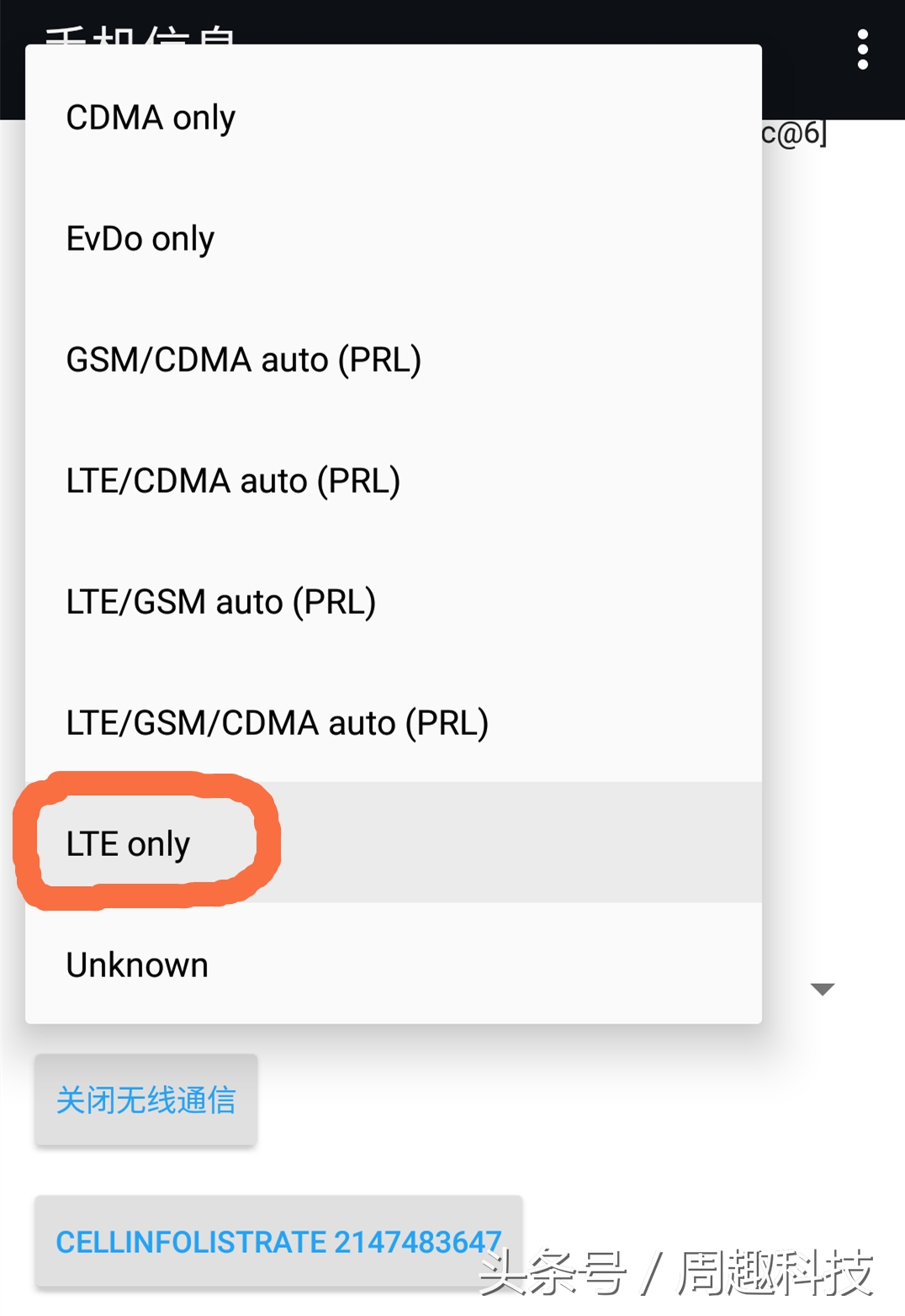Click the network type dropdown arrow

pyautogui.click(x=822, y=989)
